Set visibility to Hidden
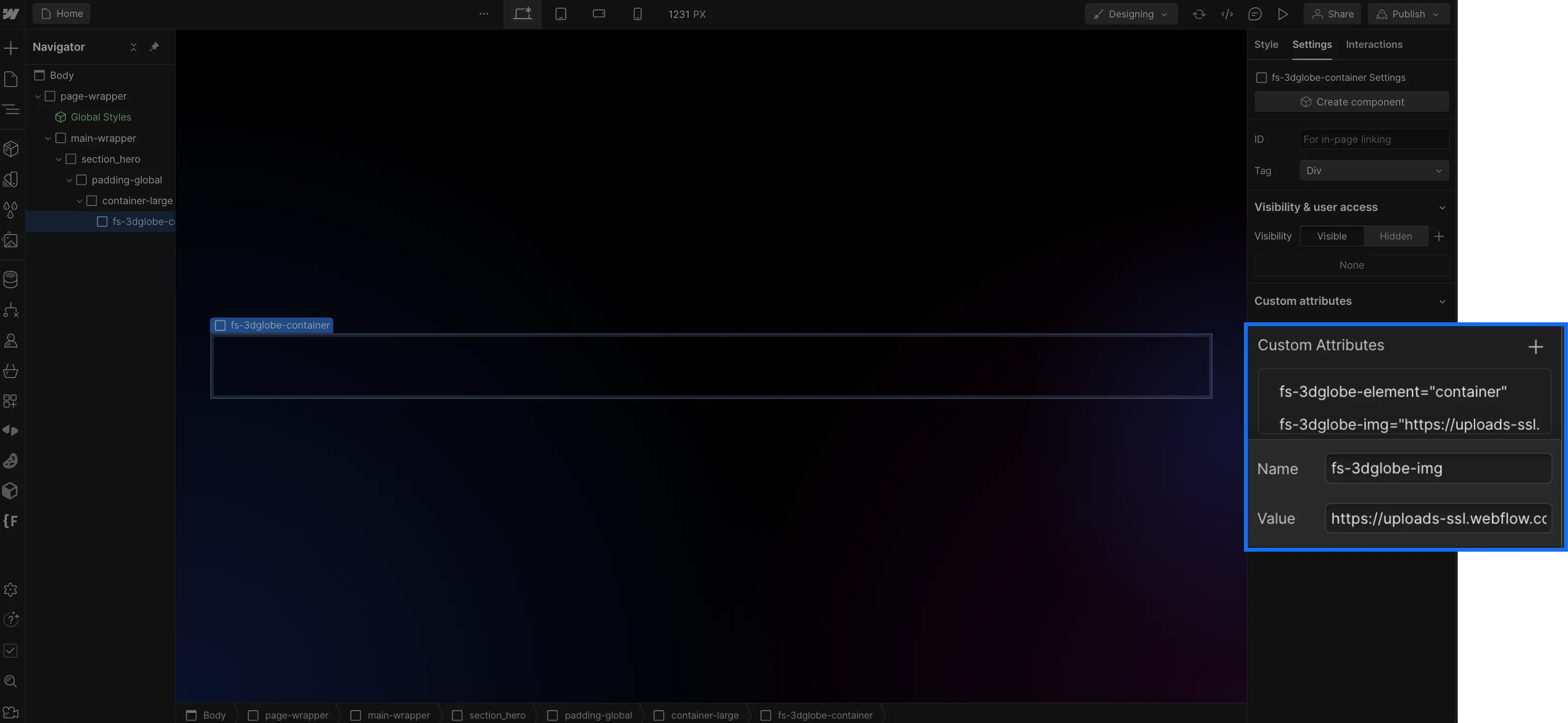Viewport: 1568px width, 723px height. 1396,236
